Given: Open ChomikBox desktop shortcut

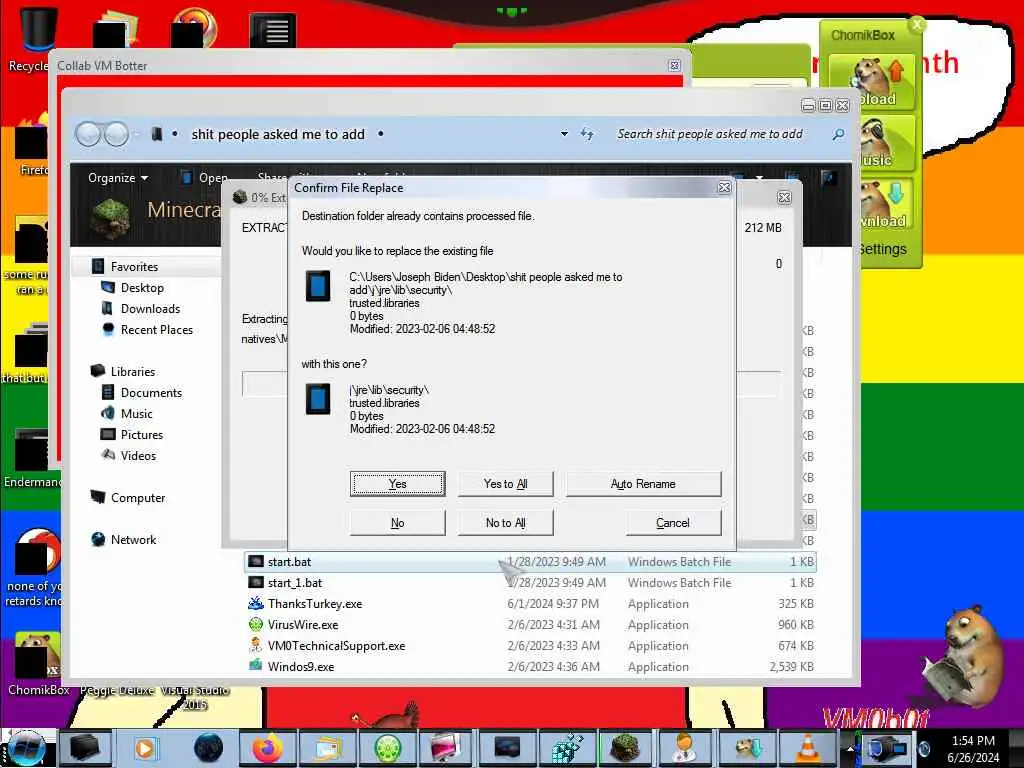Looking at the screenshot, I should tap(38, 663).
